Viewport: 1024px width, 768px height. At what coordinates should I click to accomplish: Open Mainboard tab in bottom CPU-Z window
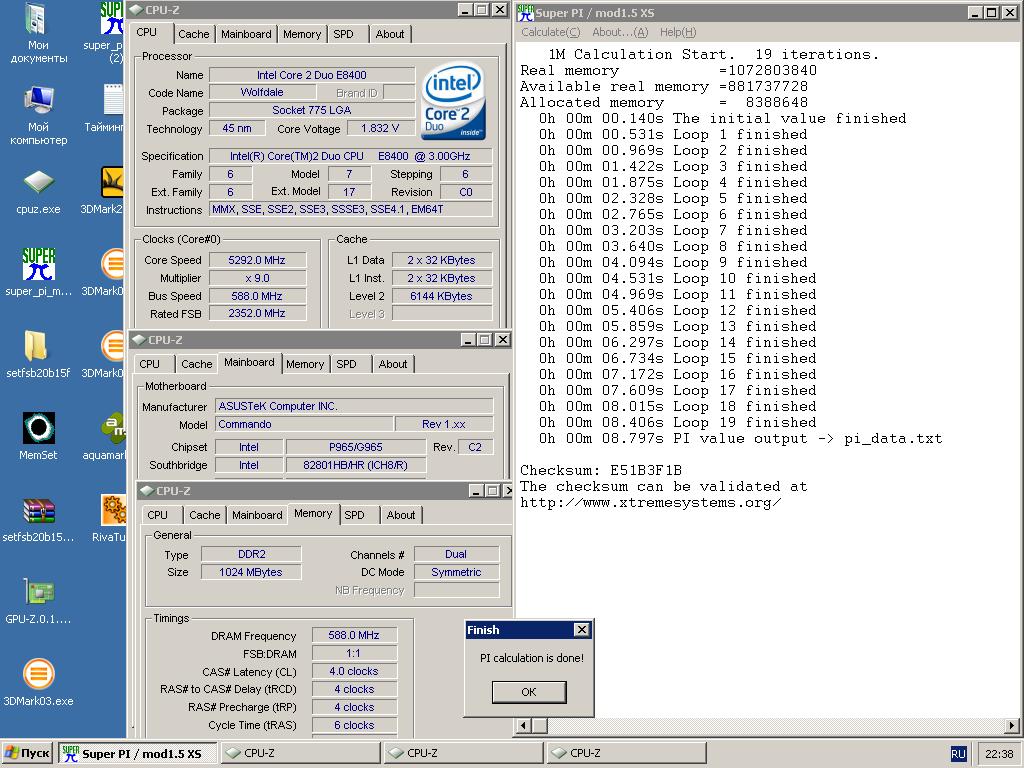click(257, 515)
